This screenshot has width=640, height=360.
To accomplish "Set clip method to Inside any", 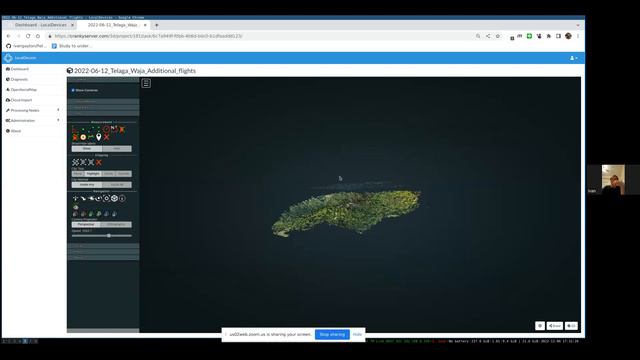I will coord(87,184).
